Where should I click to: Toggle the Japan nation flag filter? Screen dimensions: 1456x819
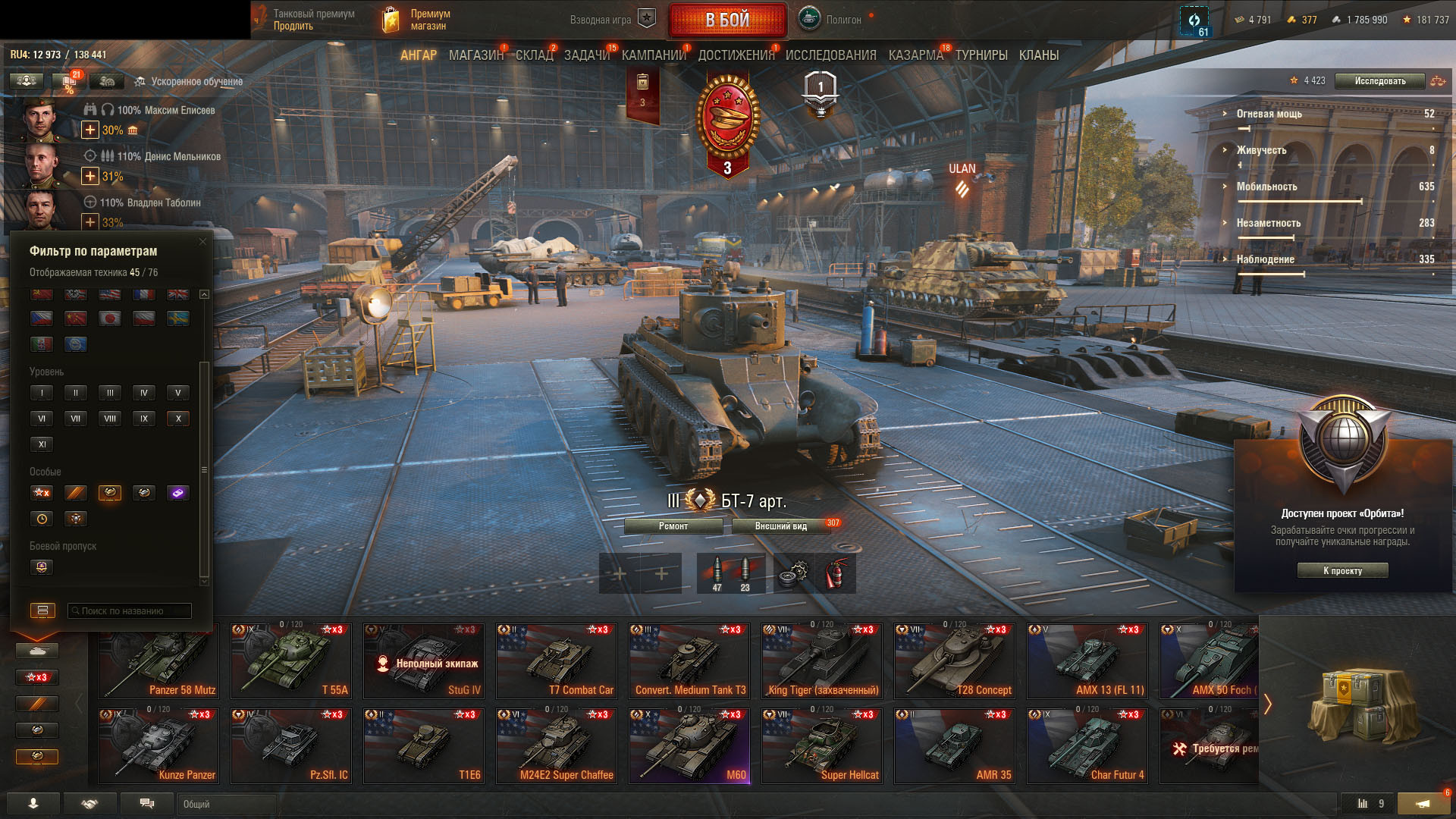(110, 318)
